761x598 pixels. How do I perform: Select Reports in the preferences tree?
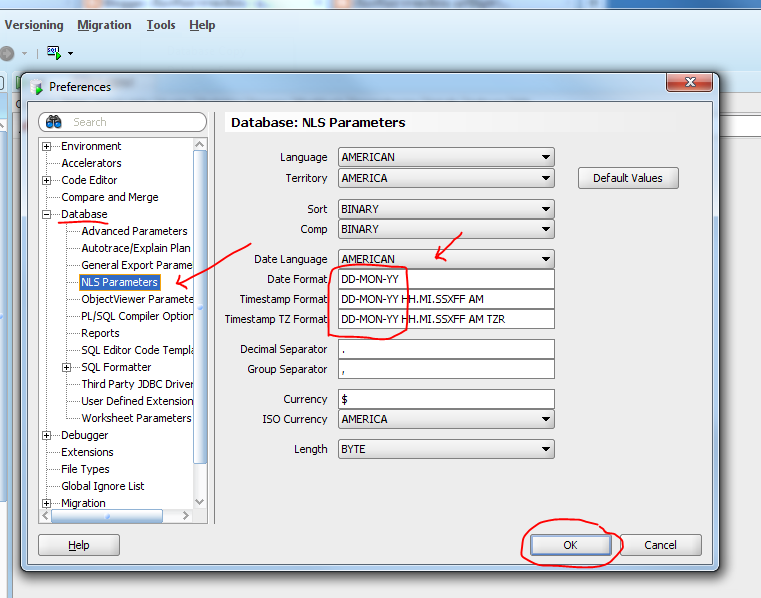point(100,333)
